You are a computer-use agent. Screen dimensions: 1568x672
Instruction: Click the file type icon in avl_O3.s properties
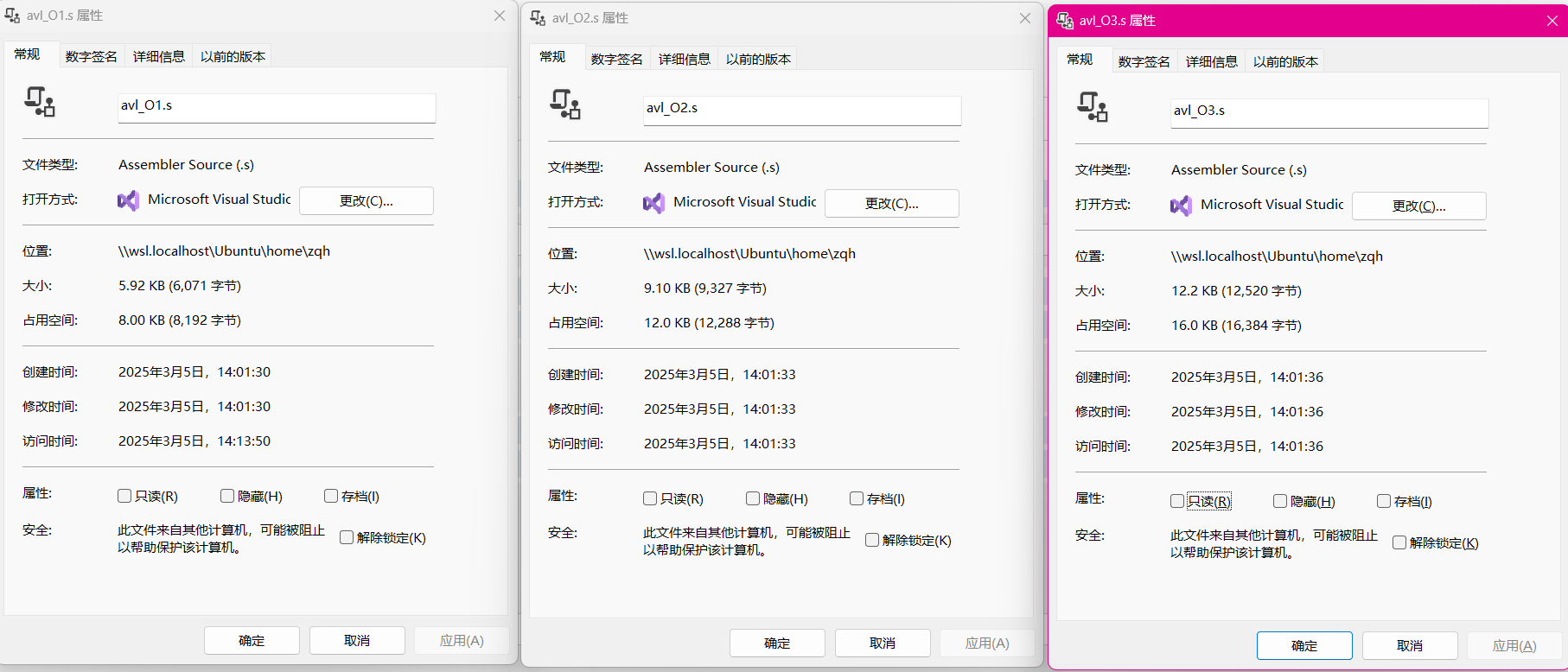click(x=1093, y=107)
